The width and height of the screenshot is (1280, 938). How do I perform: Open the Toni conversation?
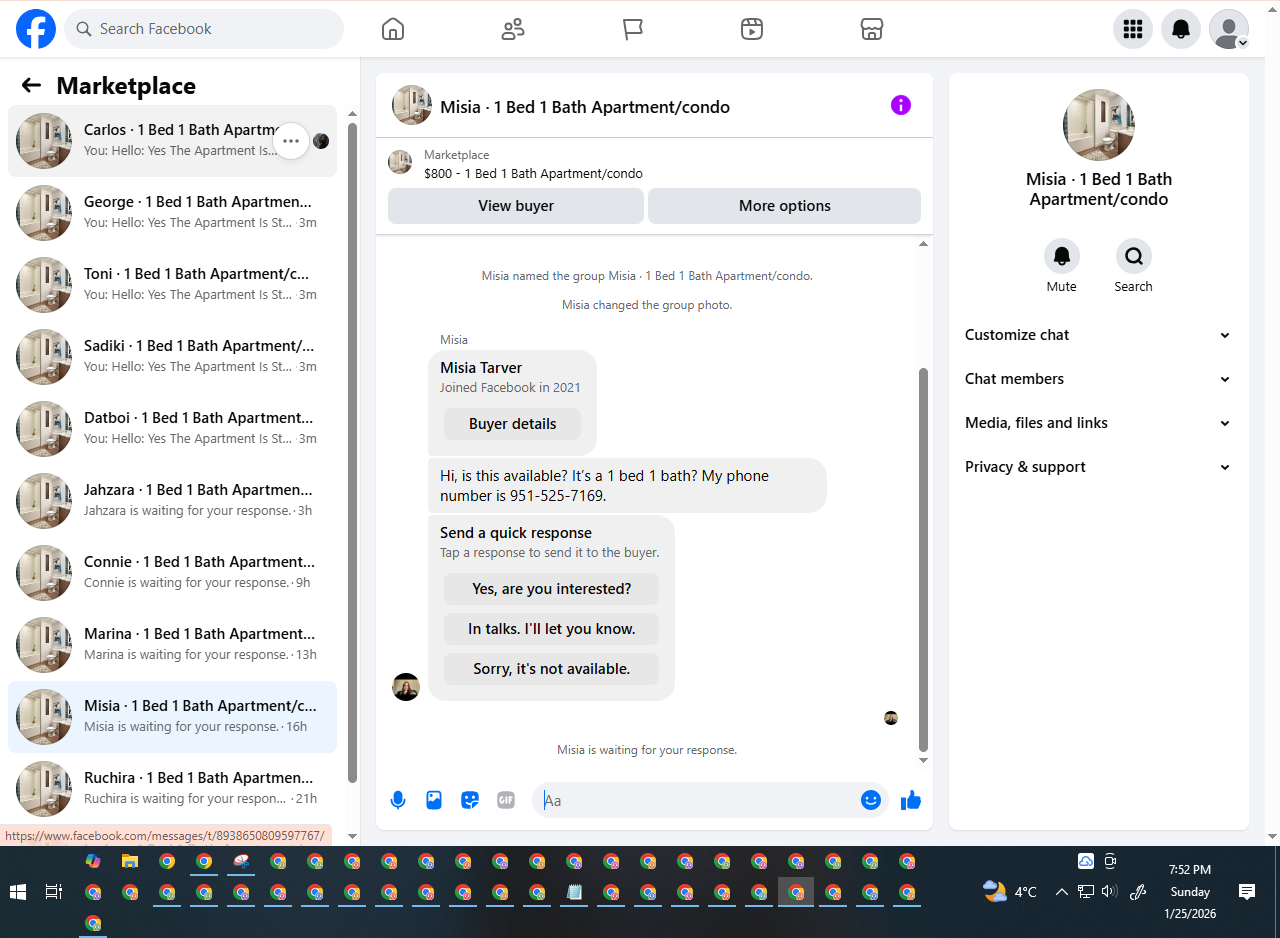coord(172,285)
